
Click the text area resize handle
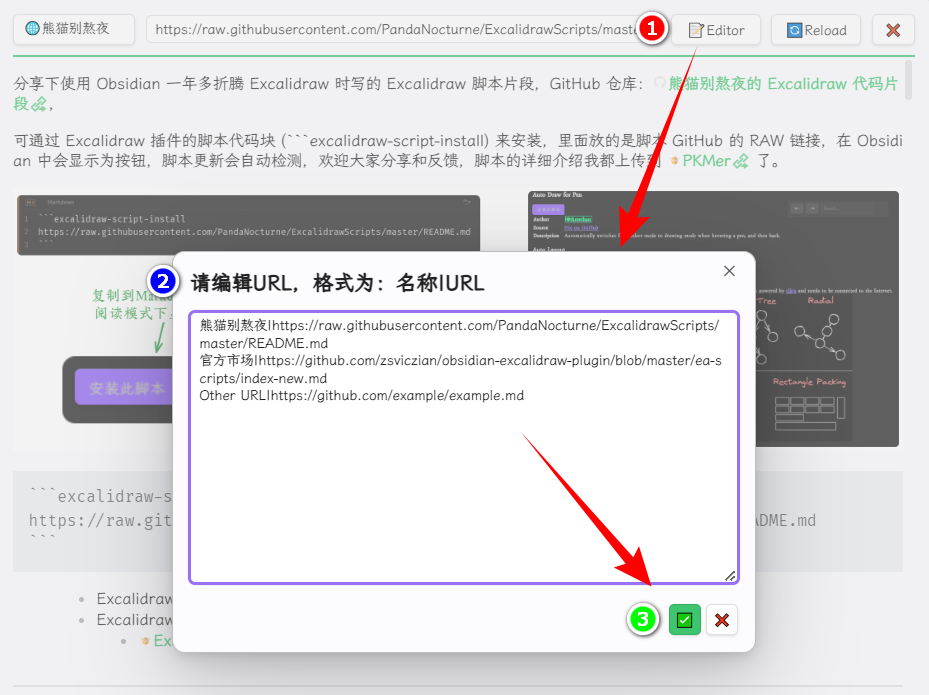731,576
